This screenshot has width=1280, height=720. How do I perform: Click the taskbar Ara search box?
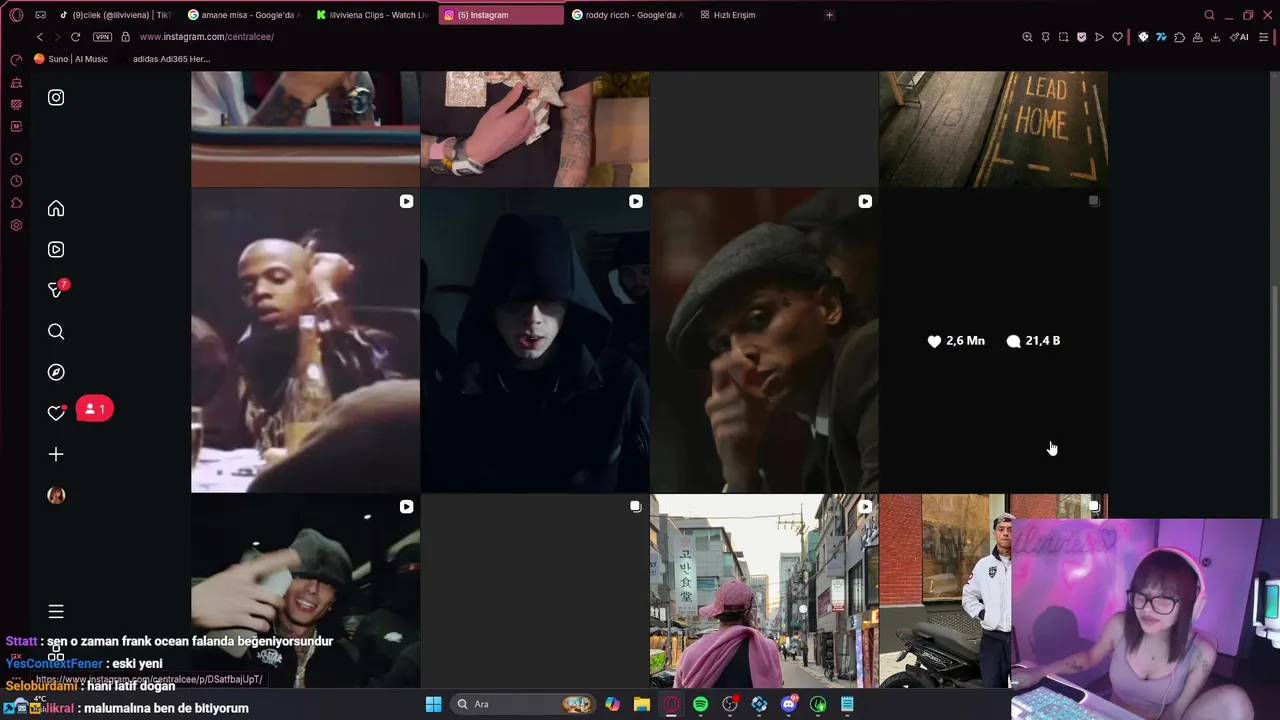pos(522,704)
